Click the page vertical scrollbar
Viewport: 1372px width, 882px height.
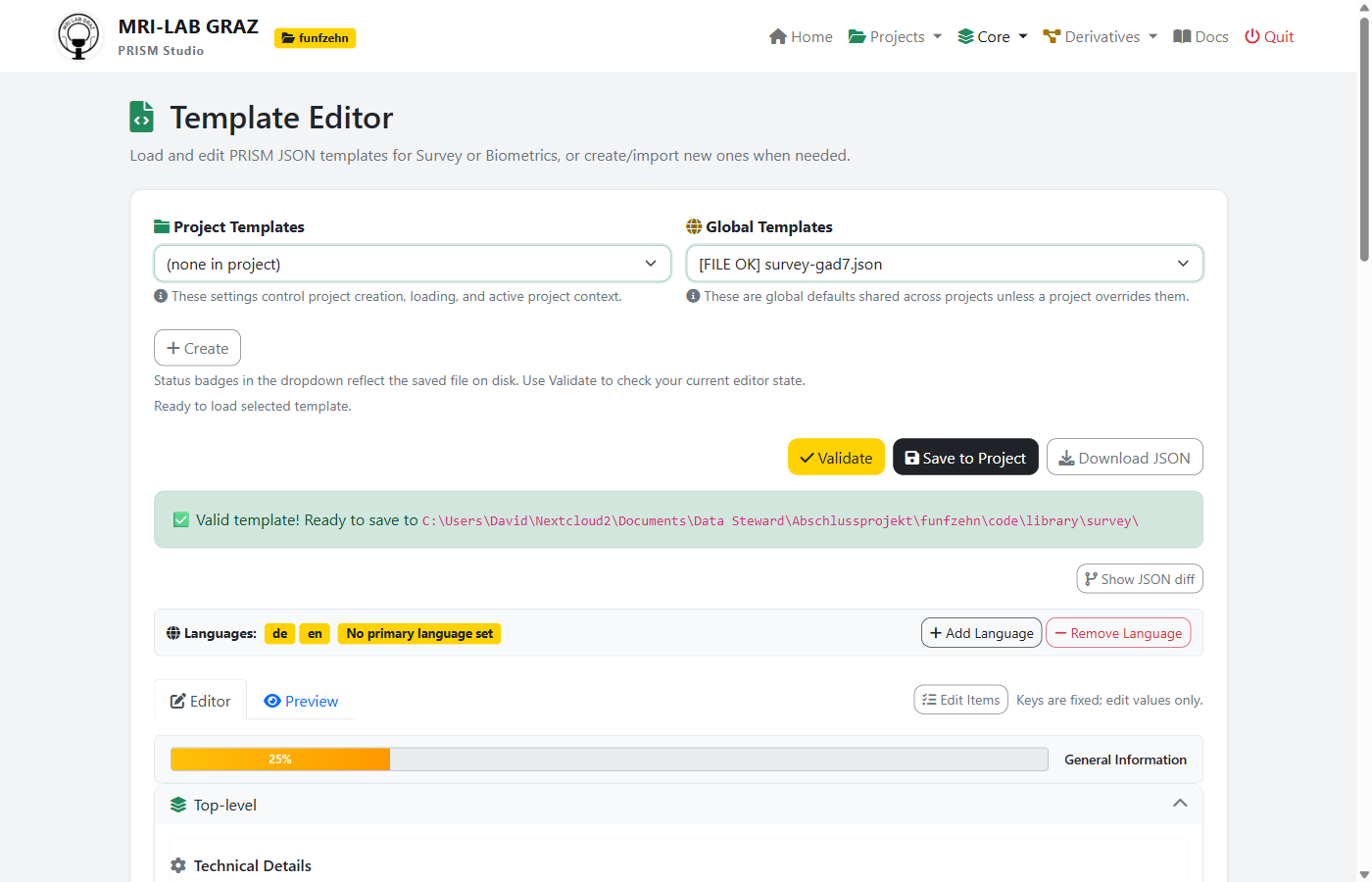1364,137
